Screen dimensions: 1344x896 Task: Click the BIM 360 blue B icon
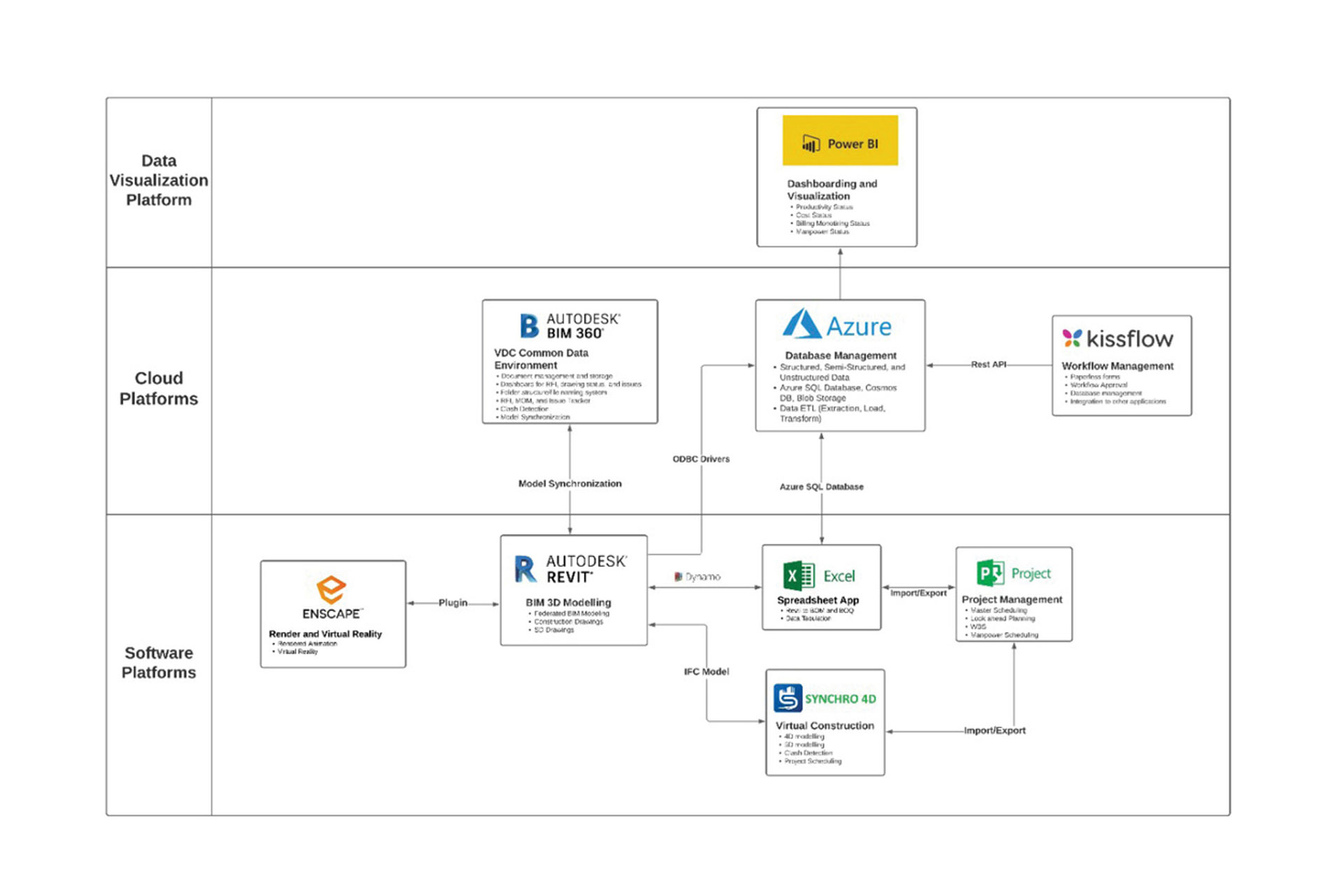click(529, 325)
